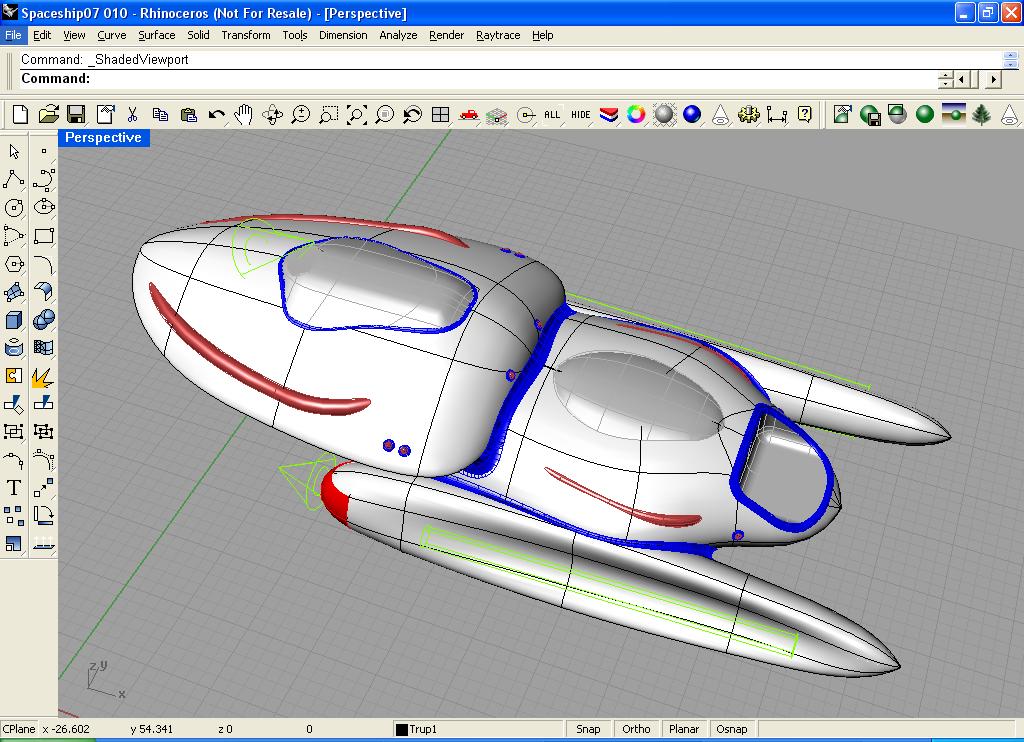The height and width of the screenshot is (742, 1024).
Task: Click command line up-down stepper
Action: (946, 80)
